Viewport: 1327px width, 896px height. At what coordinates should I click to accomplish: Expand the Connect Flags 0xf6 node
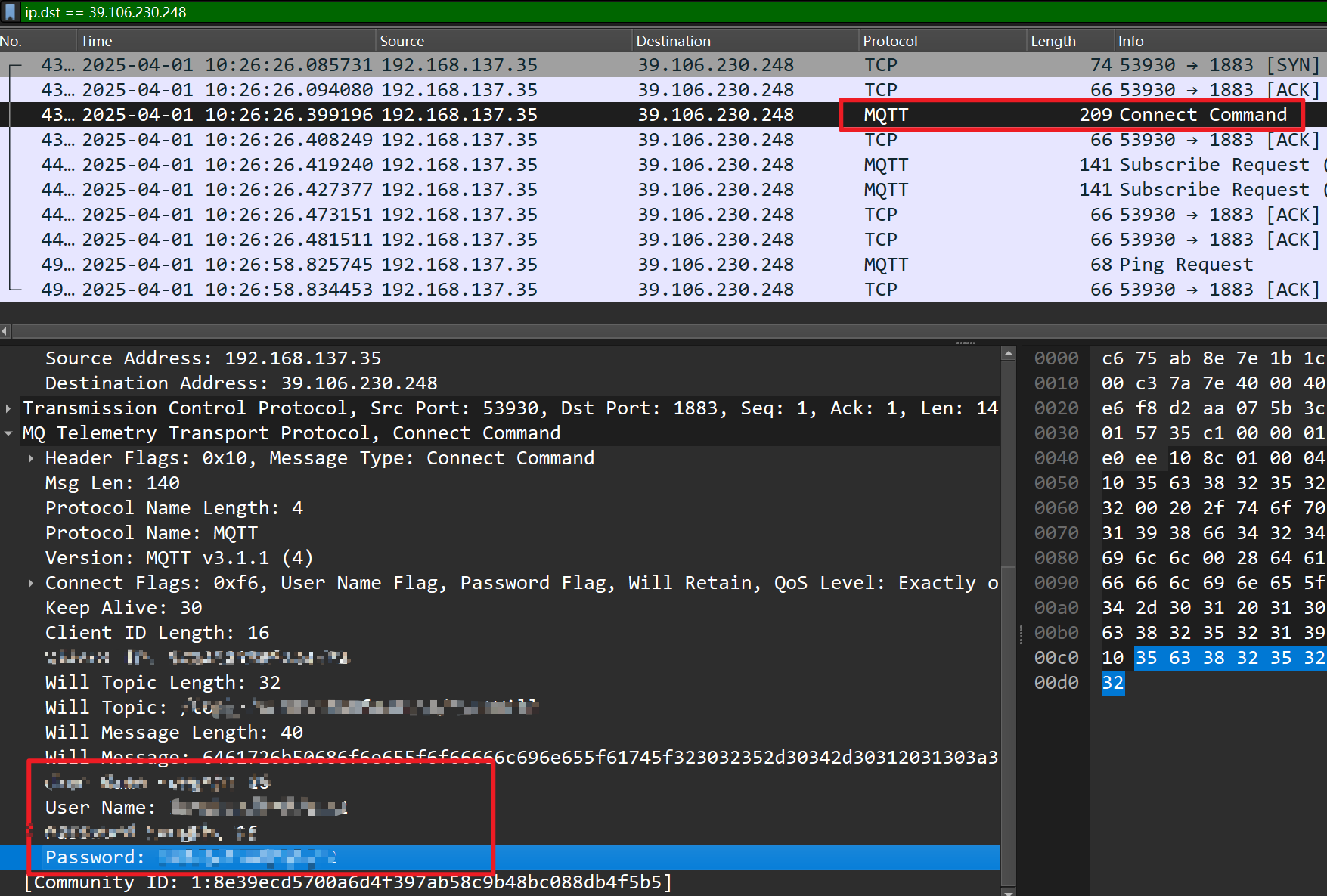30,583
